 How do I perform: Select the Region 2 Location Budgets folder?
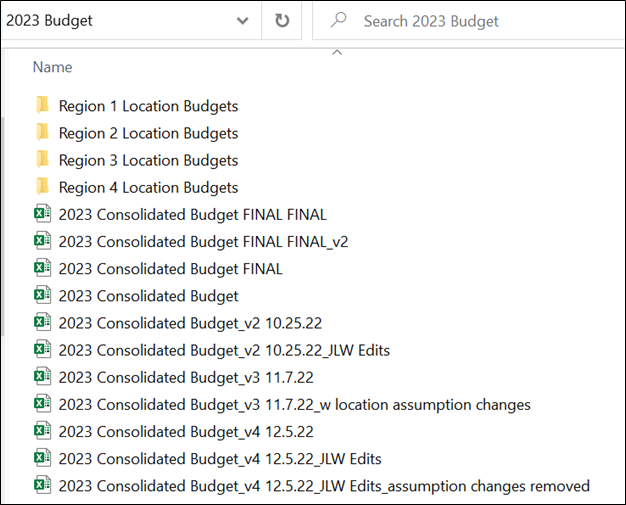(148, 133)
